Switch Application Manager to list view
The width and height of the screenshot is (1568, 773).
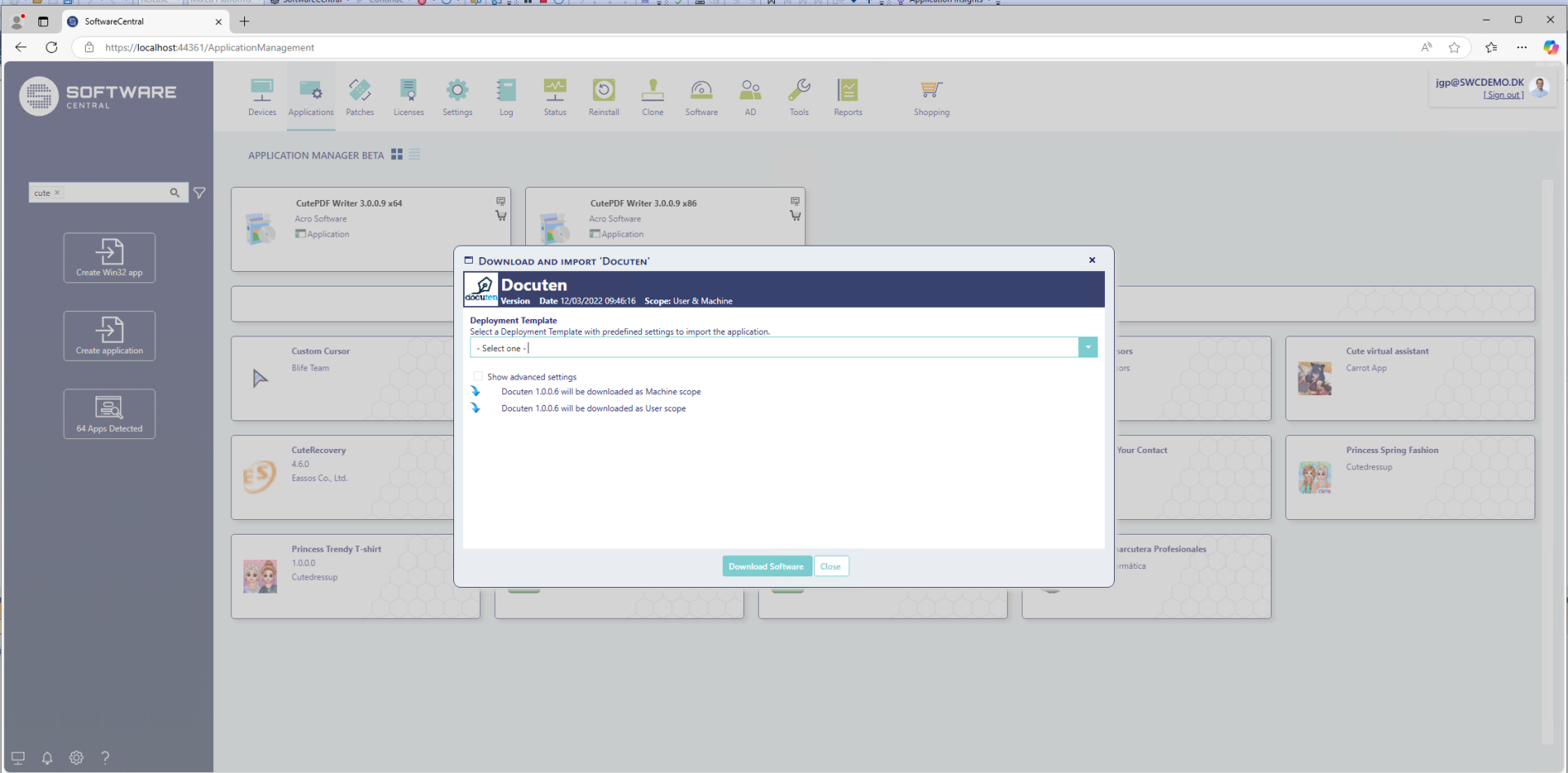(x=415, y=154)
